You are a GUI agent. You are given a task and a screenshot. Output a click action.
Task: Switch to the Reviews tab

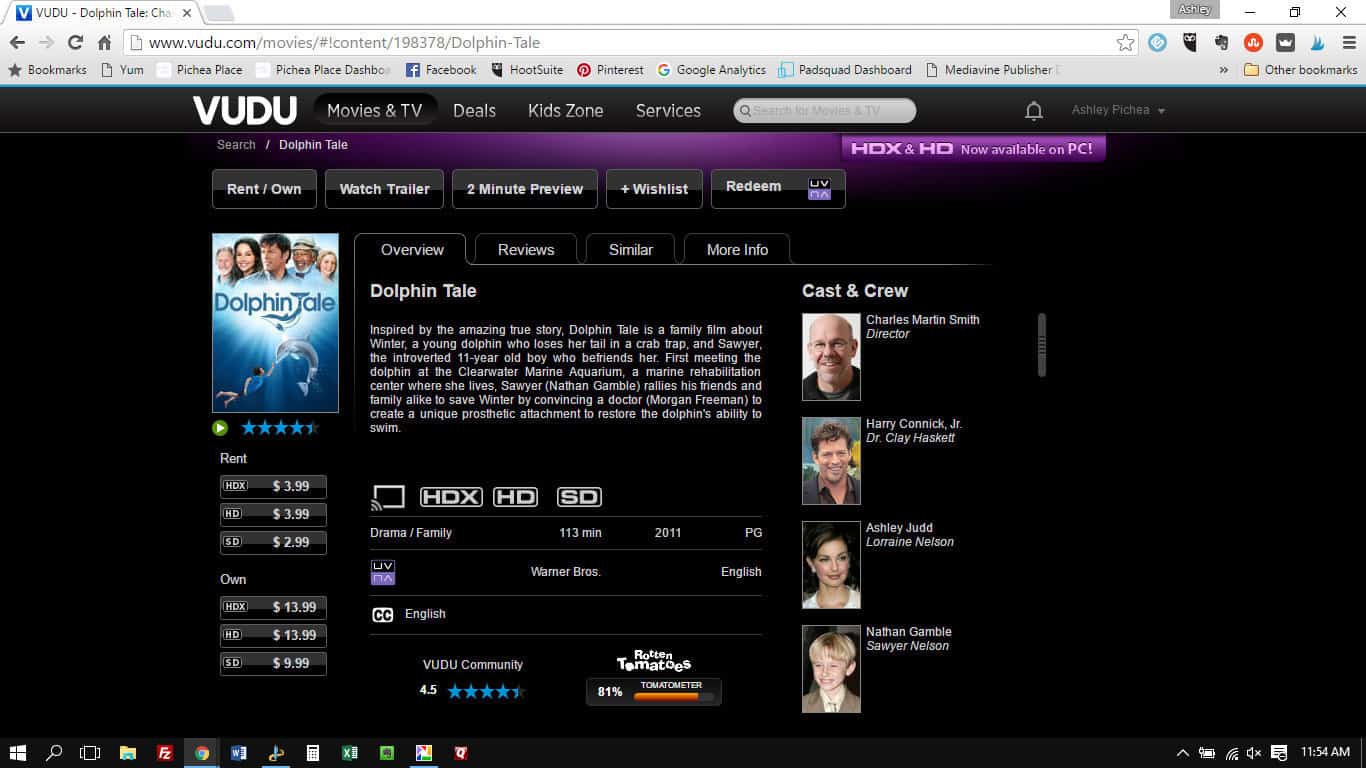526,250
